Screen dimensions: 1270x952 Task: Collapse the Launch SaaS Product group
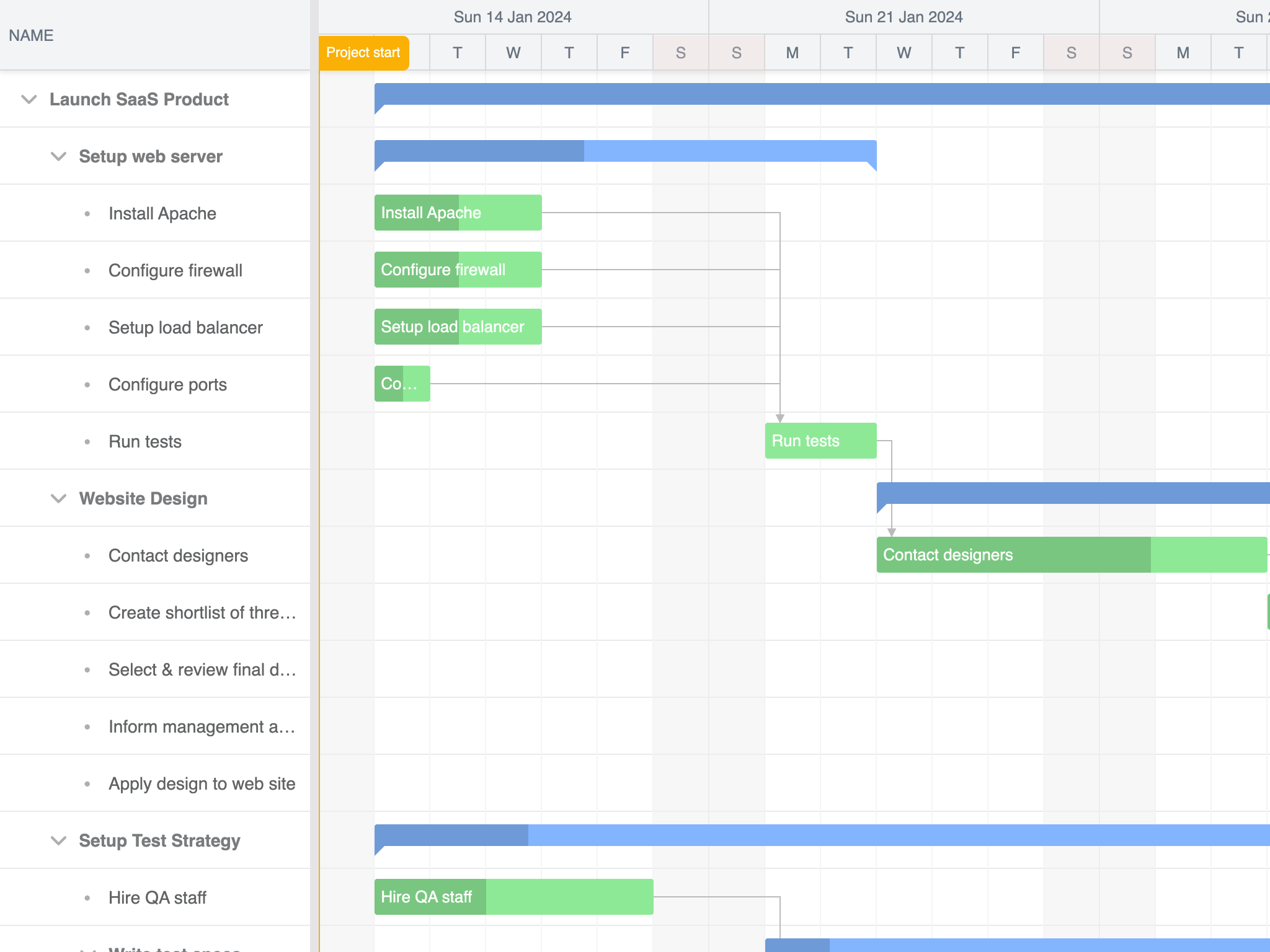[x=27, y=99]
